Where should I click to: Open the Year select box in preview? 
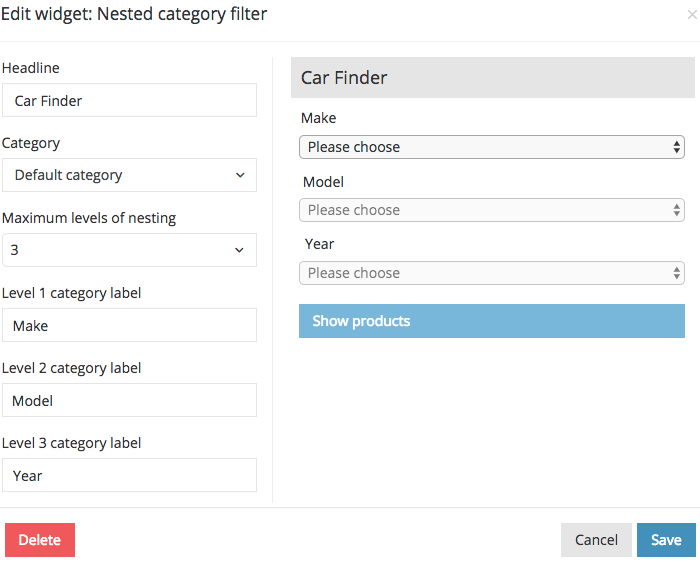(491, 273)
